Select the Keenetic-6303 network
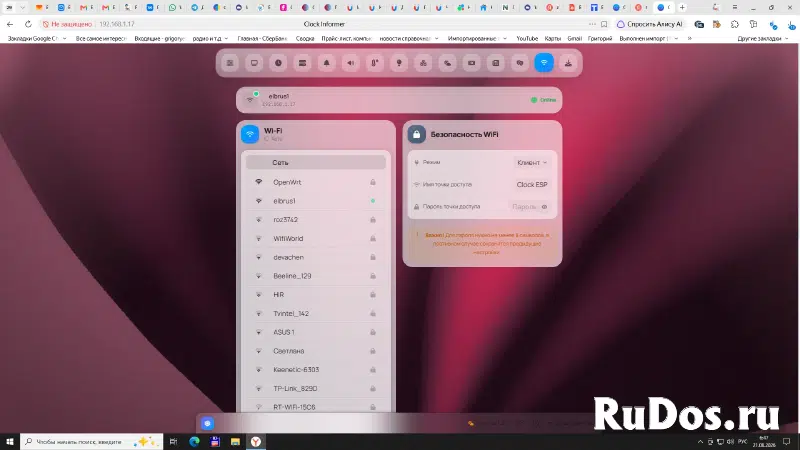Image resolution: width=800 pixels, height=450 pixels. coord(316,369)
